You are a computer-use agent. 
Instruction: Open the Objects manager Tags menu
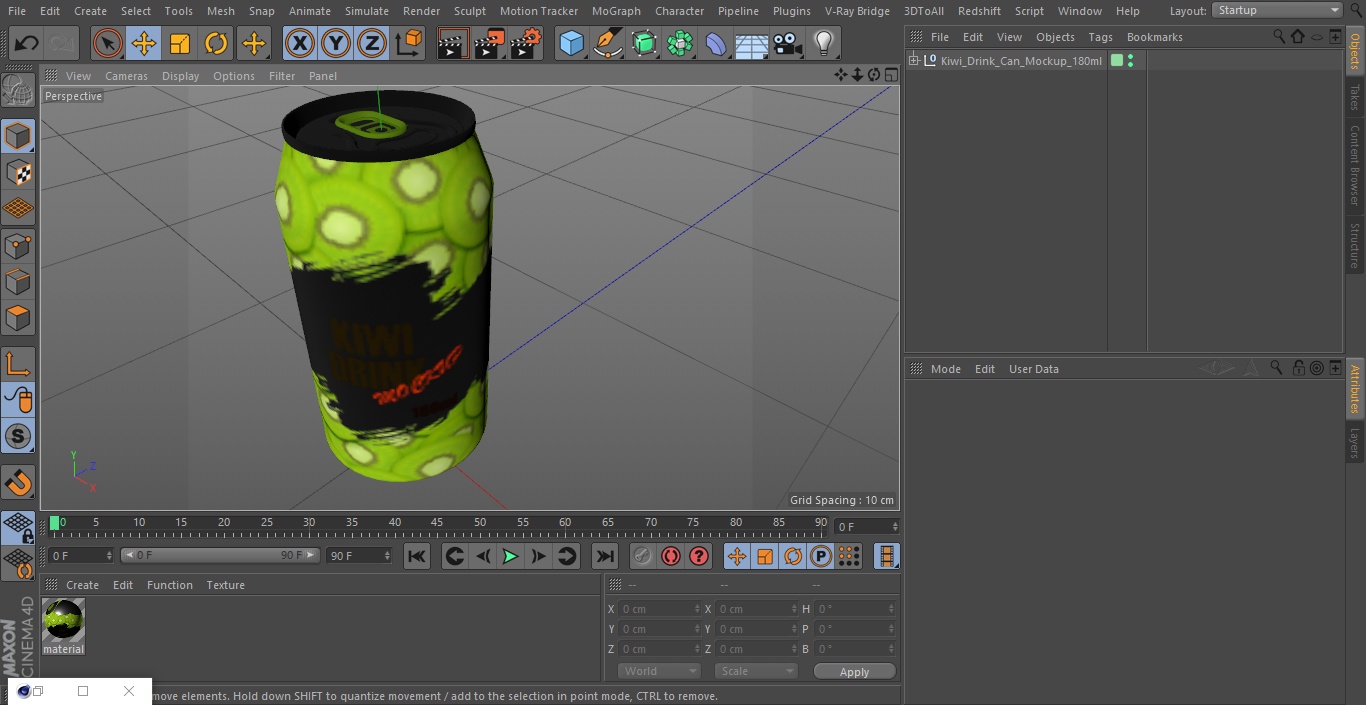tap(1100, 37)
